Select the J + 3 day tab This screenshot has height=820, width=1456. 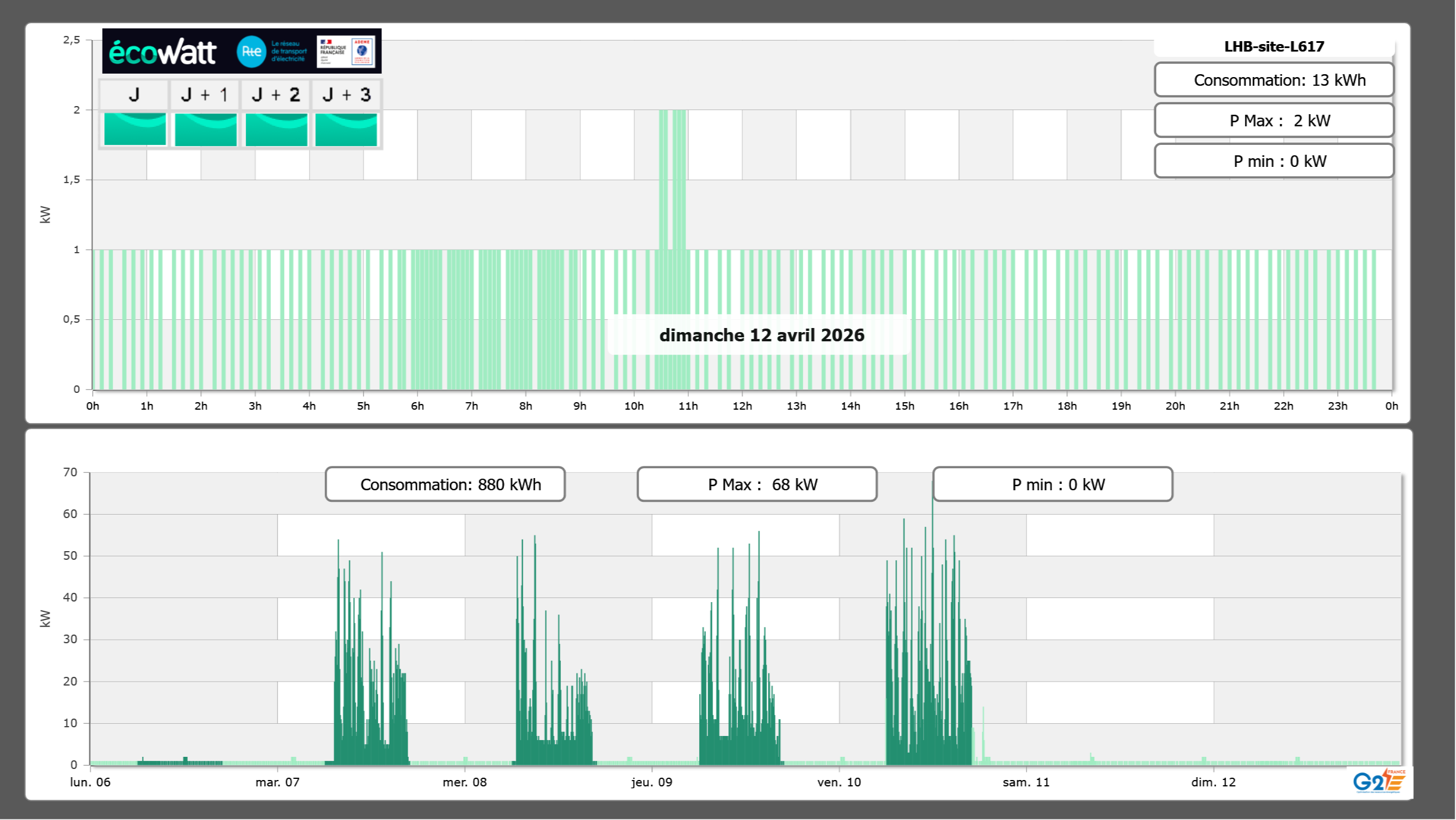tap(346, 95)
